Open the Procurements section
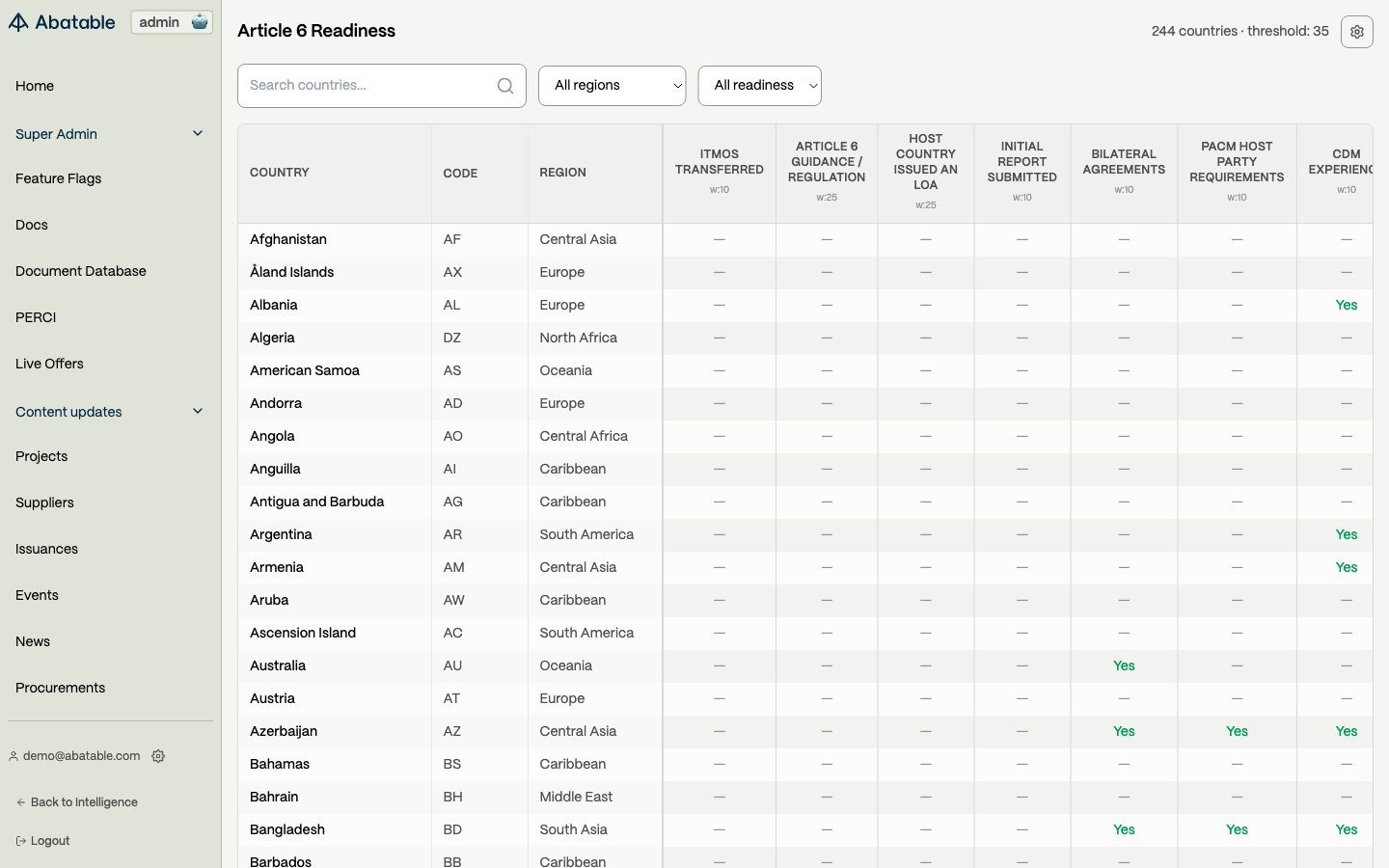This screenshot has height=868, width=1389. tap(61, 688)
